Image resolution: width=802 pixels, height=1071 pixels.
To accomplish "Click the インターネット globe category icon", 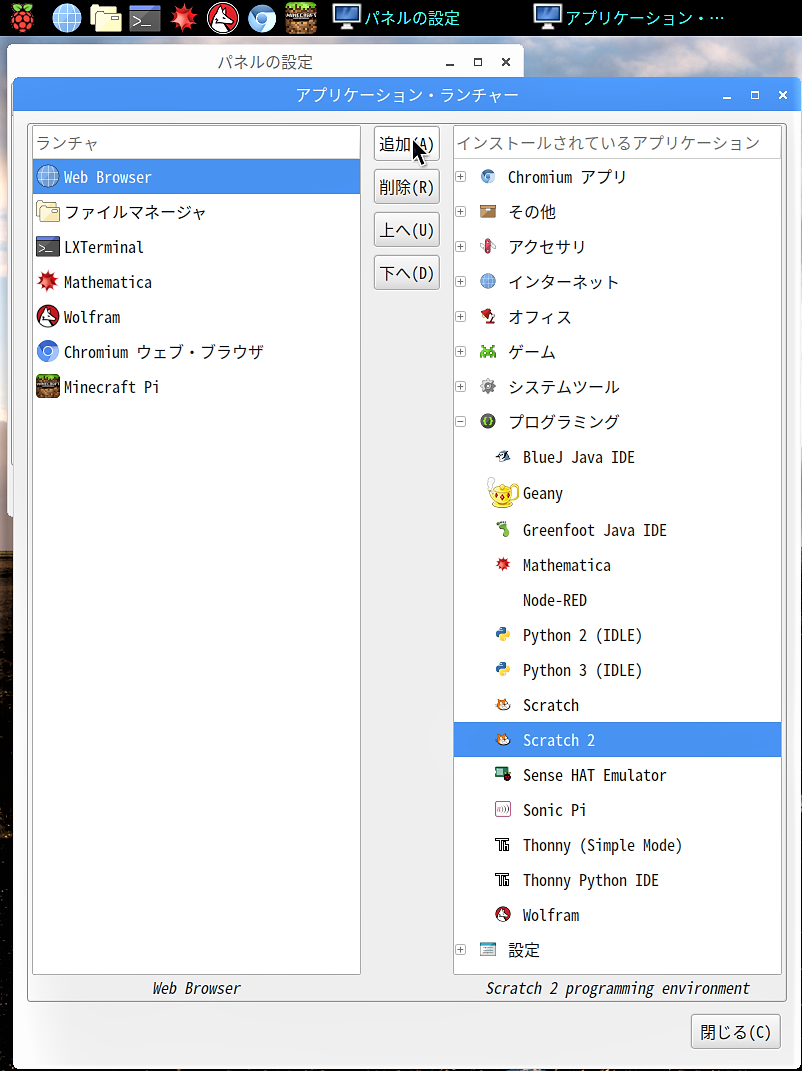I will click(x=488, y=281).
